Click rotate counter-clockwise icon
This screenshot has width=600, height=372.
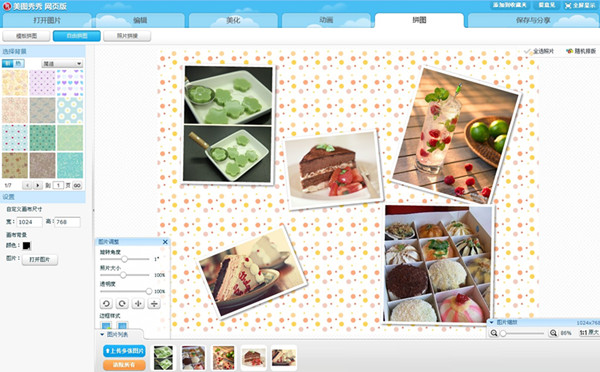tap(106, 303)
